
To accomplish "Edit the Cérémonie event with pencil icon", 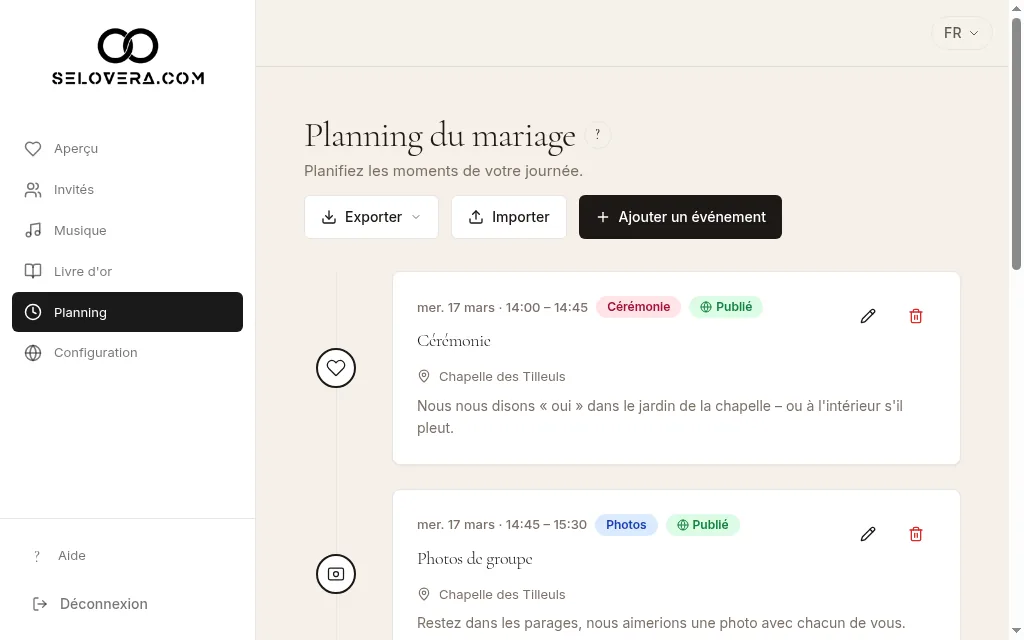I will (x=868, y=316).
